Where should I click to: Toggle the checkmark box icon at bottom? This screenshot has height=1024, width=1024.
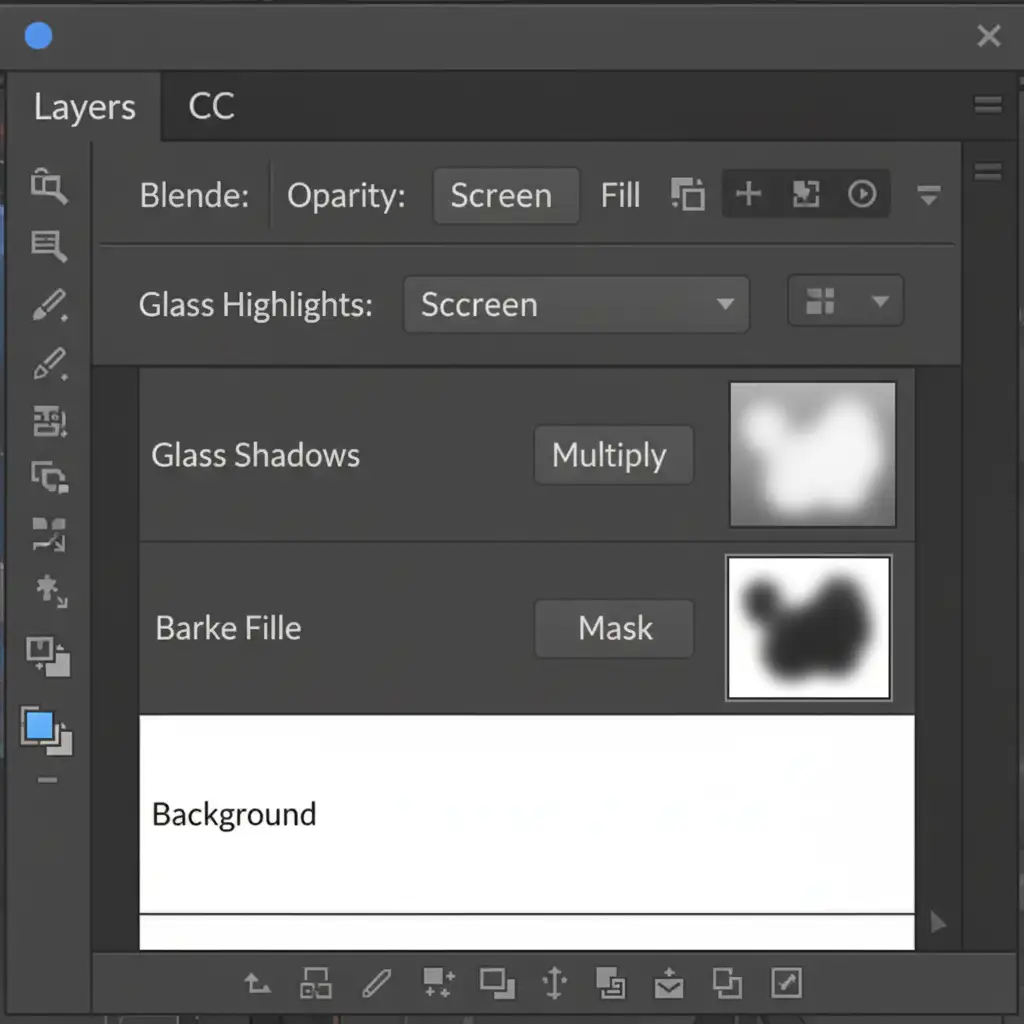click(x=786, y=984)
